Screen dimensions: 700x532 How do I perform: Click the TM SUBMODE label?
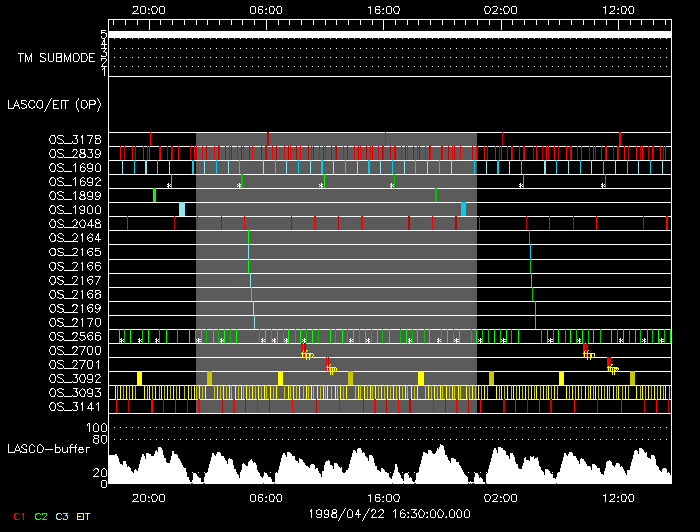[57, 58]
